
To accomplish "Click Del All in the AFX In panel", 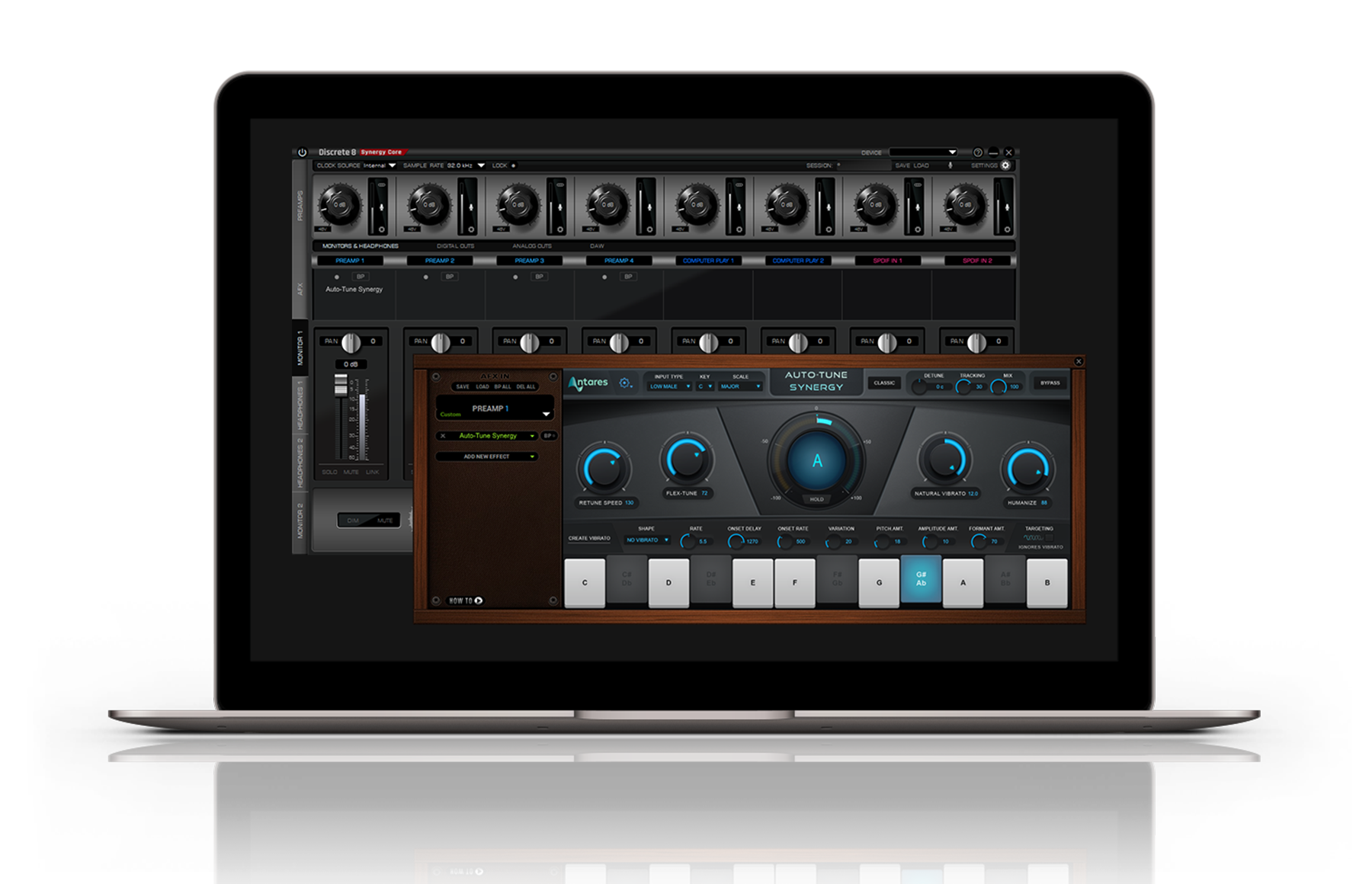I will click(x=526, y=386).
